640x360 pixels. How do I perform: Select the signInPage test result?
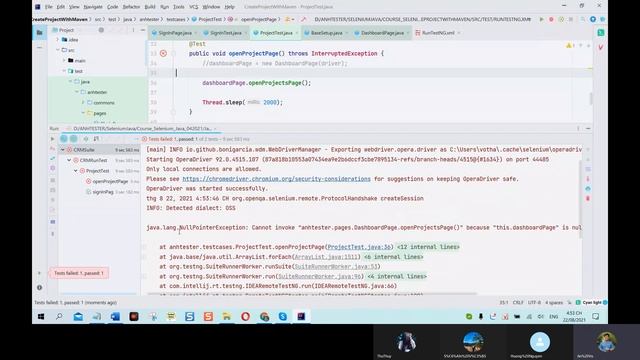(103, 192)
